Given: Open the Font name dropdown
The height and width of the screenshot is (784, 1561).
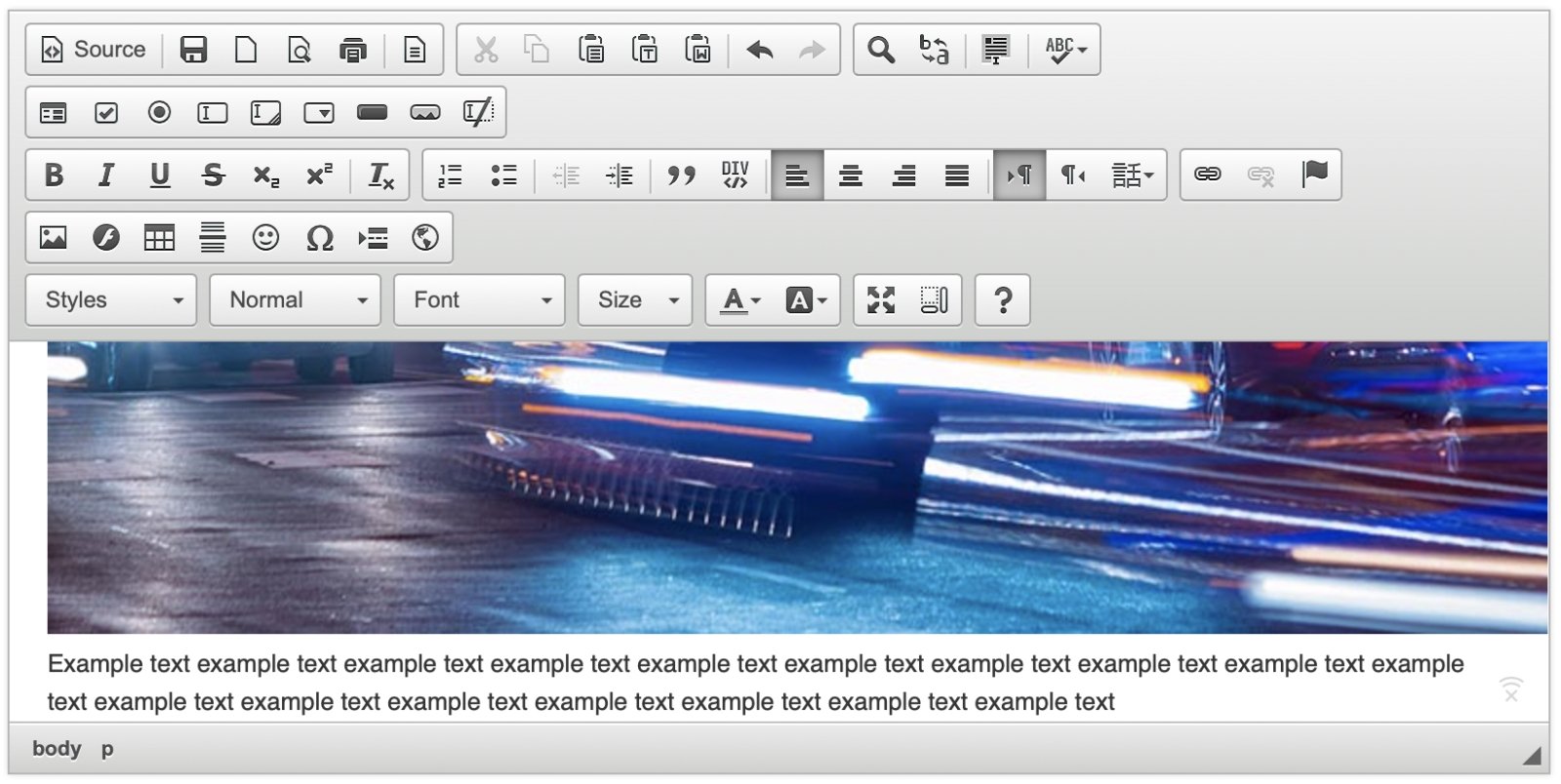Looking at the screenshot, I should 479,300.
